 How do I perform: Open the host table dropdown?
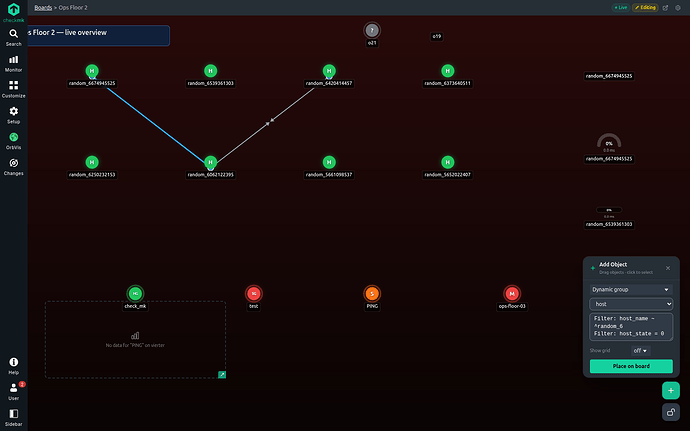coord(631,304)
